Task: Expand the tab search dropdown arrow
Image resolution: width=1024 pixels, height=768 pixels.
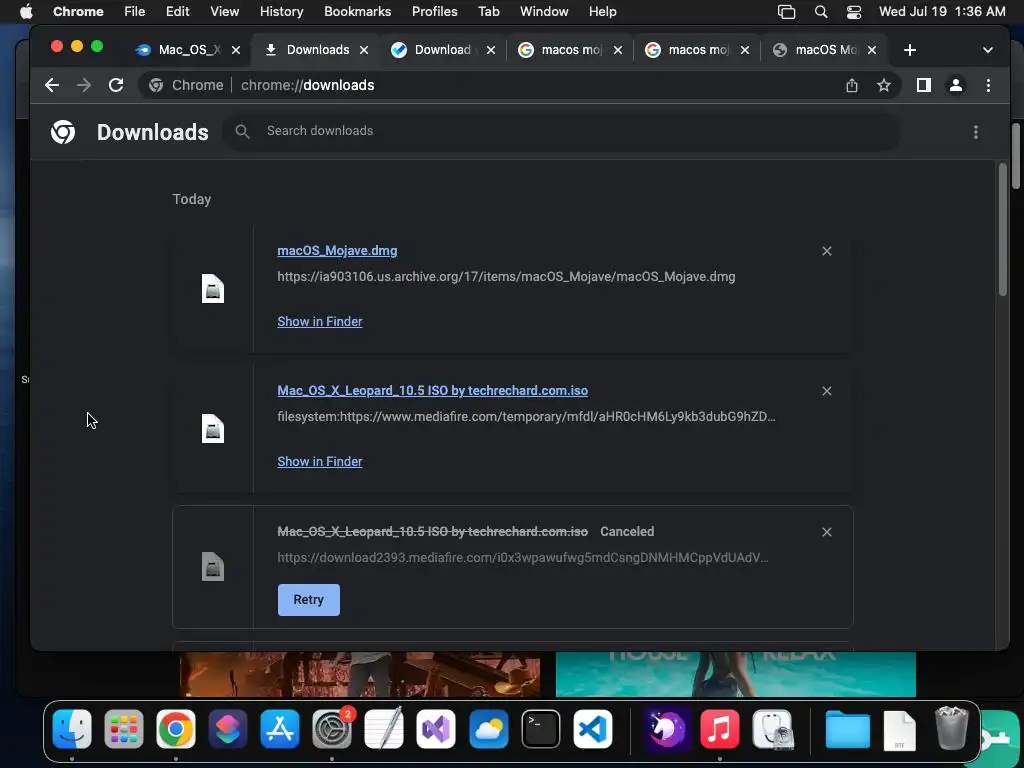Action: point(987,50)
